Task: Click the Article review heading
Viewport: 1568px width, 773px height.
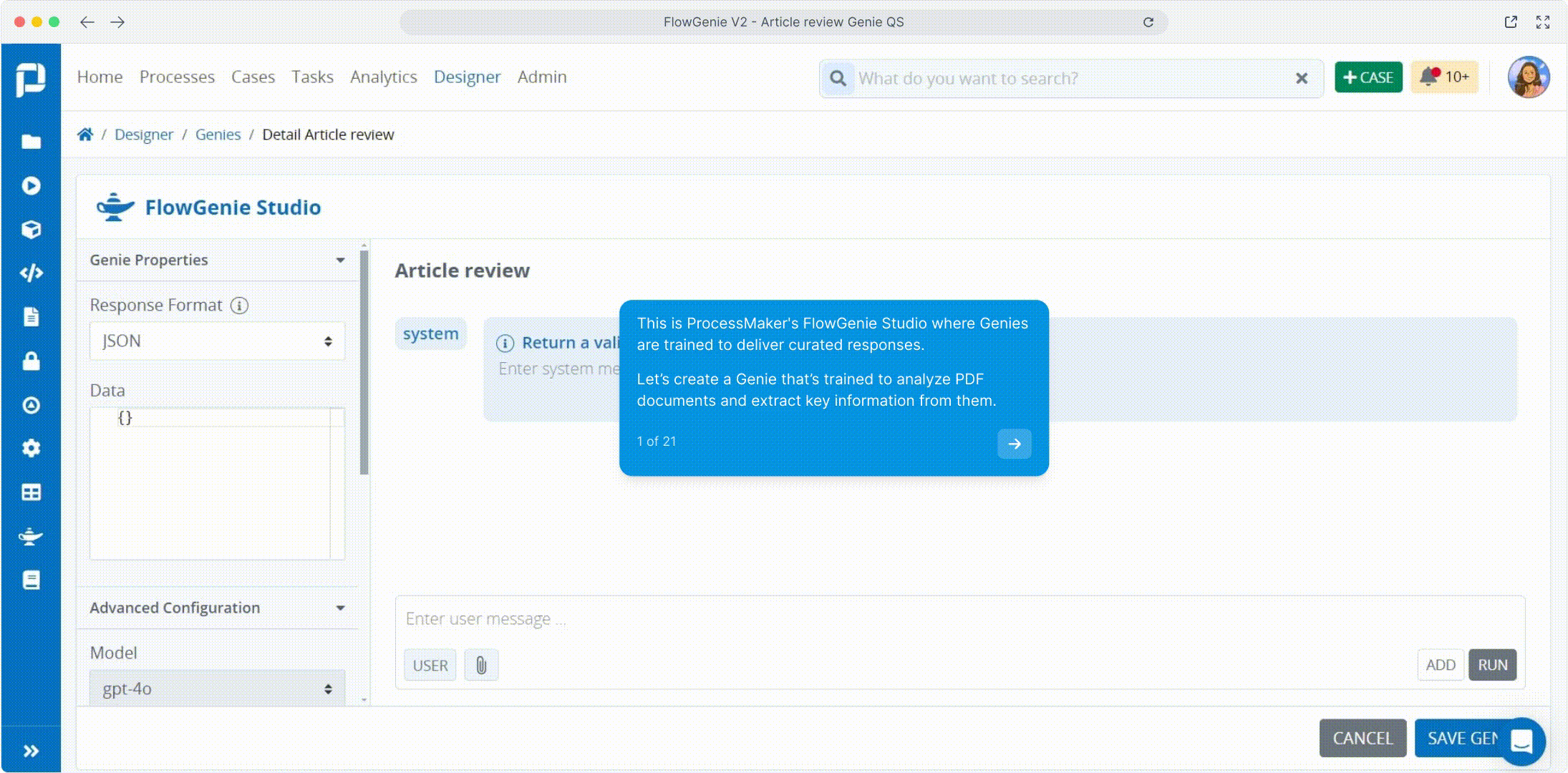Action: [462, 271]
